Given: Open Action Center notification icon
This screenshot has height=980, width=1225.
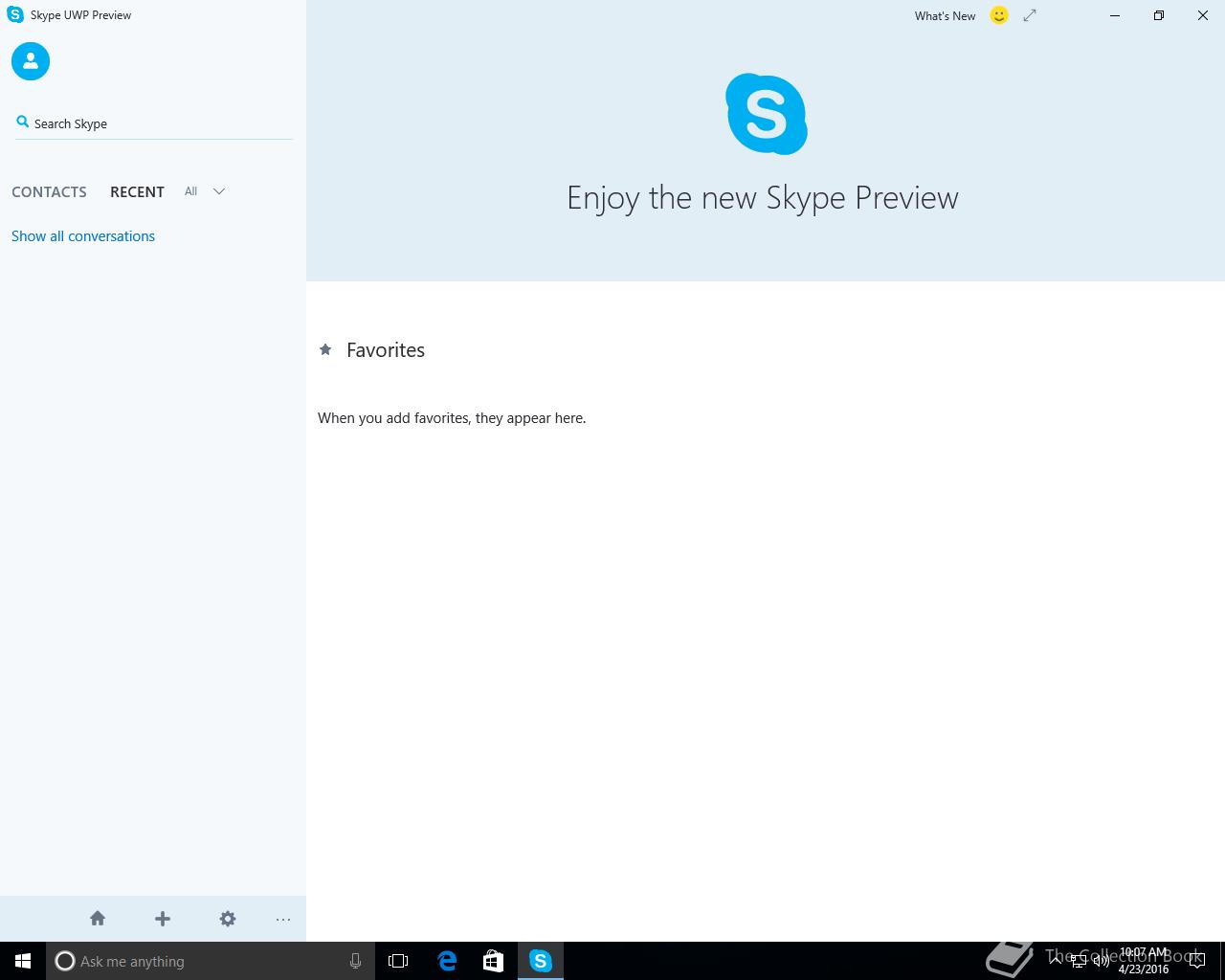Looking at the screenshot, I should (x=1196, y=961).
